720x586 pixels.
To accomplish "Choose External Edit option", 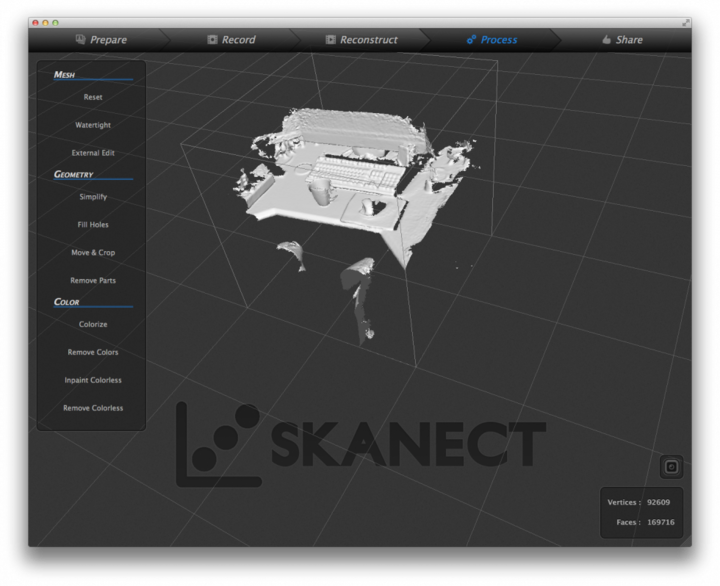I will point(93,153).
